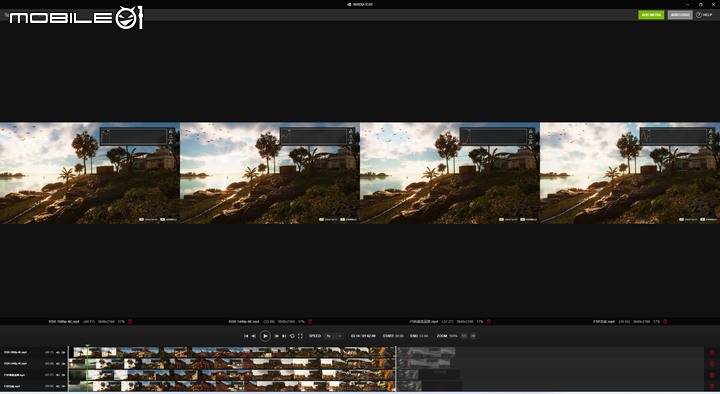Jump to the start of playback

coord(246,336)
